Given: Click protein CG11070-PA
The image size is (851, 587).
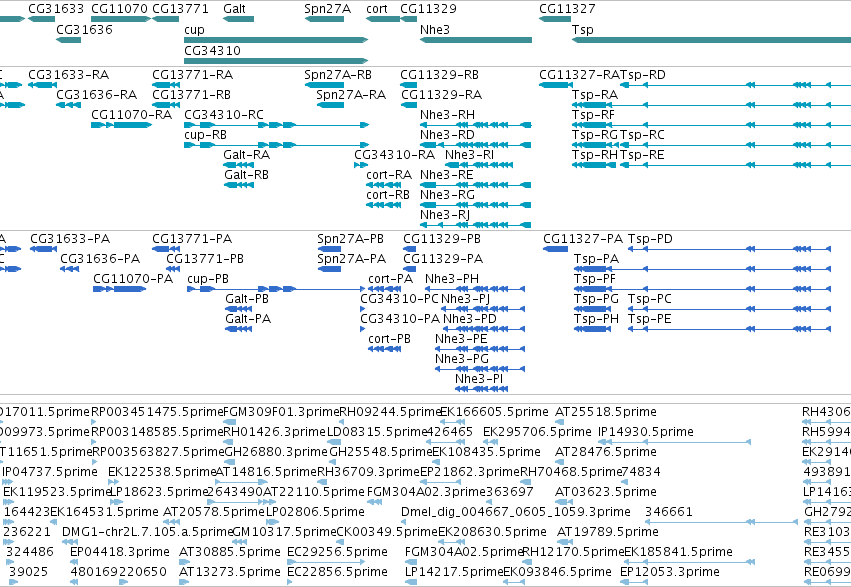Looking at the screenshot, I should click(120, 289).
